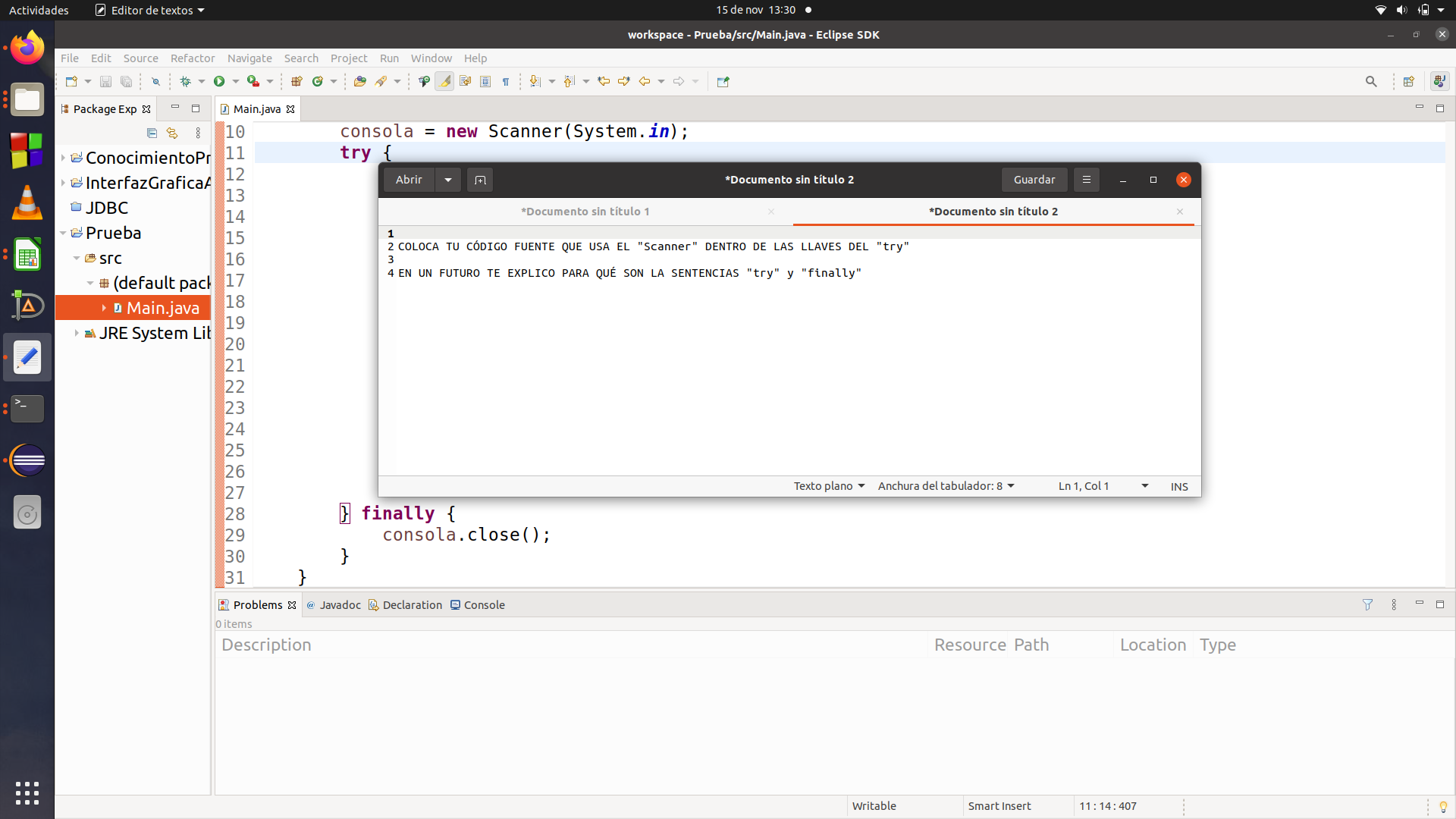Open the Navigate menu
Screen dimensions: 1456x819
tap(249, 58)
